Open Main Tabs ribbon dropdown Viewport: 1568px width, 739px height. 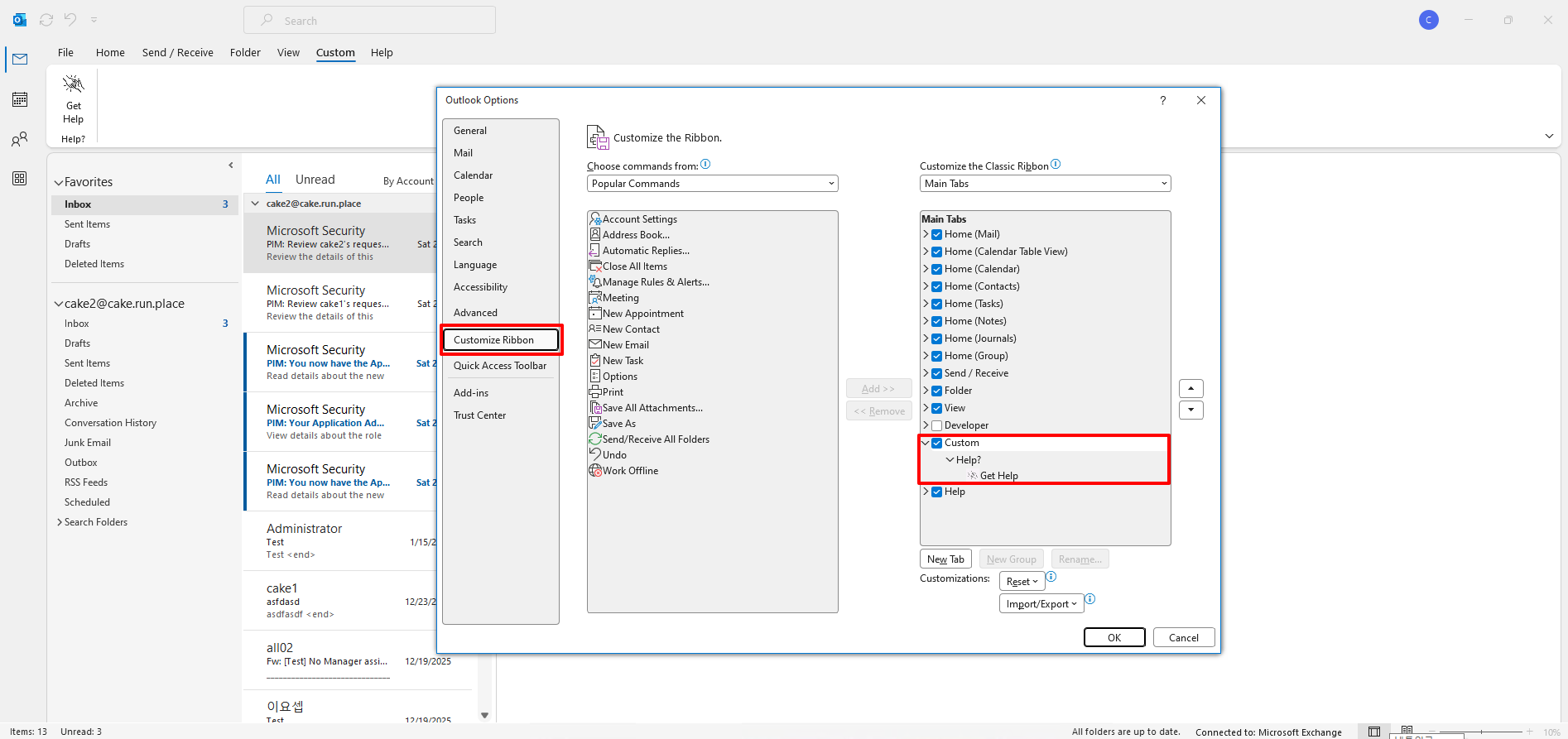tap(1045, 184)
